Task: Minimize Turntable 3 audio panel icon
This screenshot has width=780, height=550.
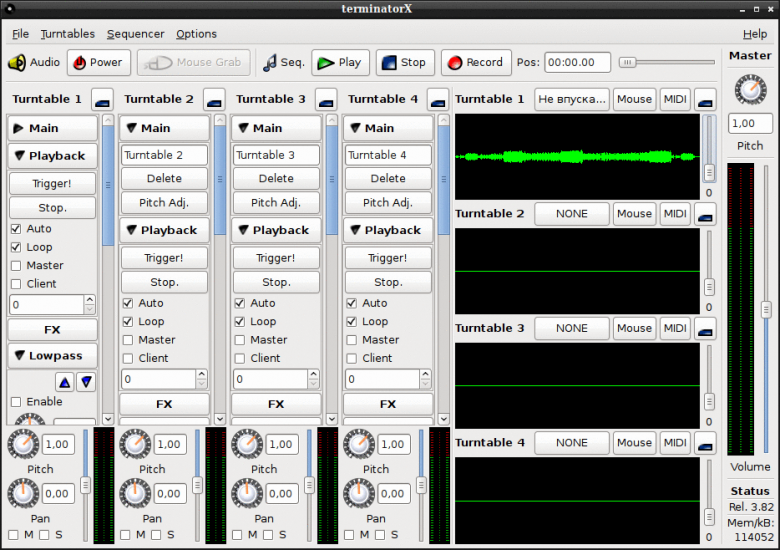Action: click(705, 328)
